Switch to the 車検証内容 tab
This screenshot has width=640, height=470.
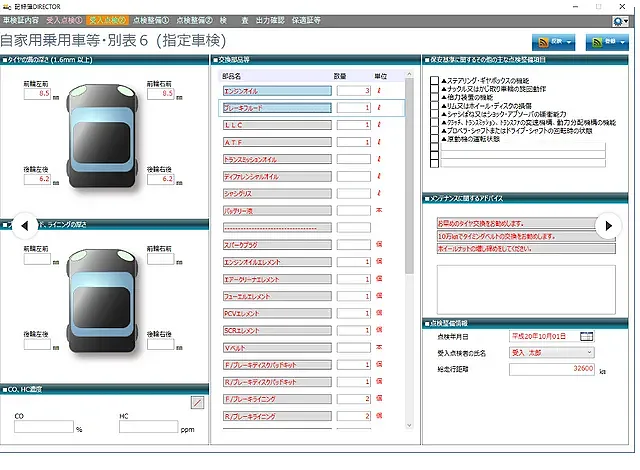coord(22,19)
